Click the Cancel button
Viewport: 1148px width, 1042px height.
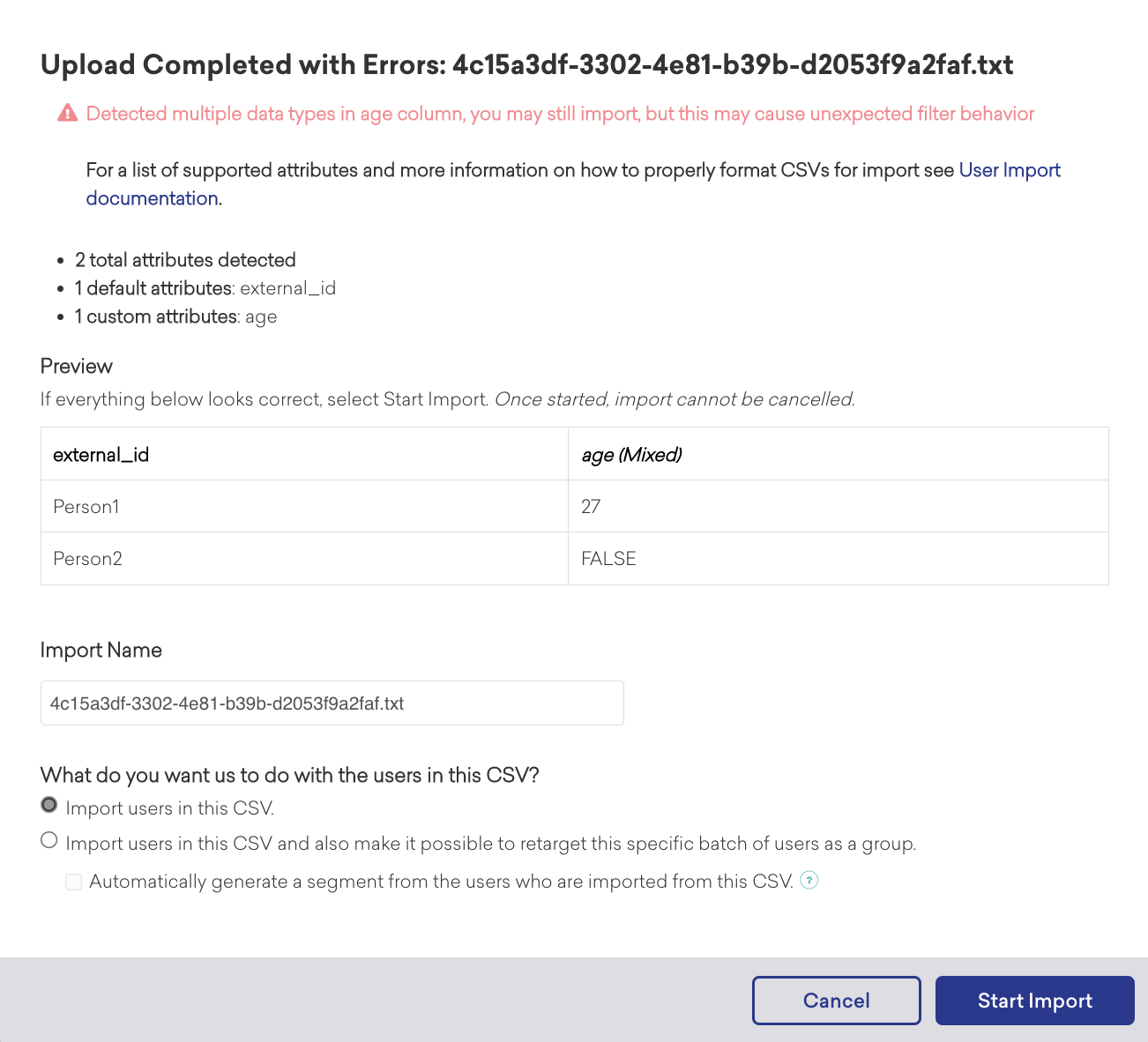(836, 1001)
